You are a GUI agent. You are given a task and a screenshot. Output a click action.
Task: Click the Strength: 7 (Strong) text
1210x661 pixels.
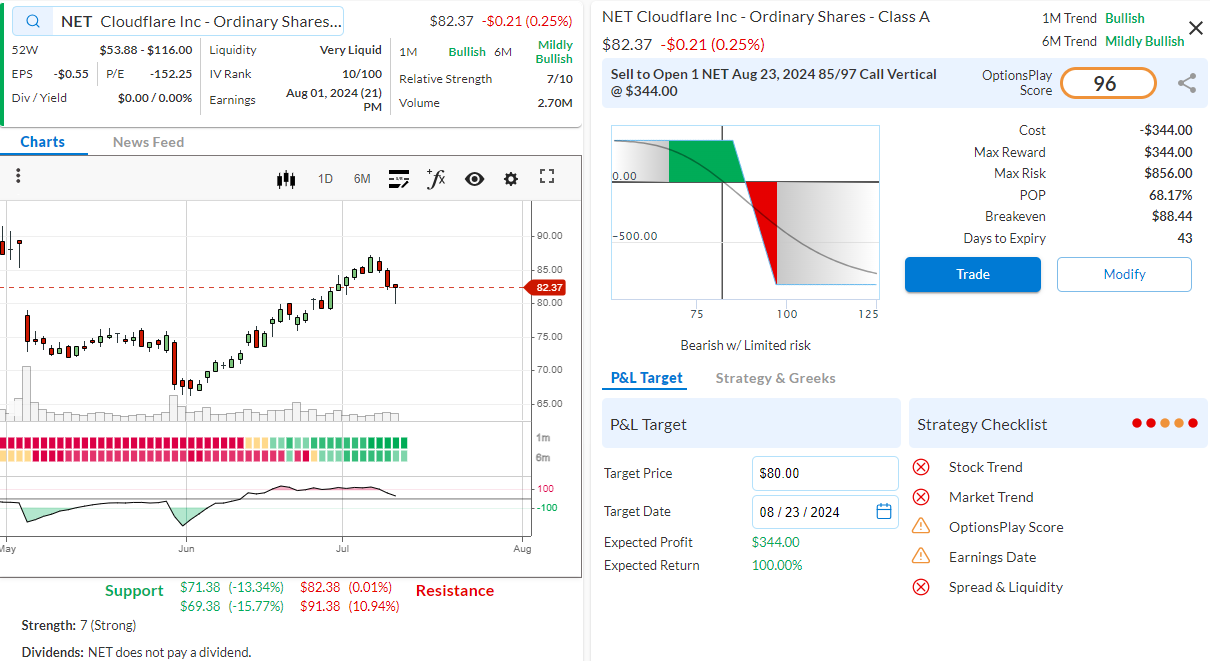point(79,625)
